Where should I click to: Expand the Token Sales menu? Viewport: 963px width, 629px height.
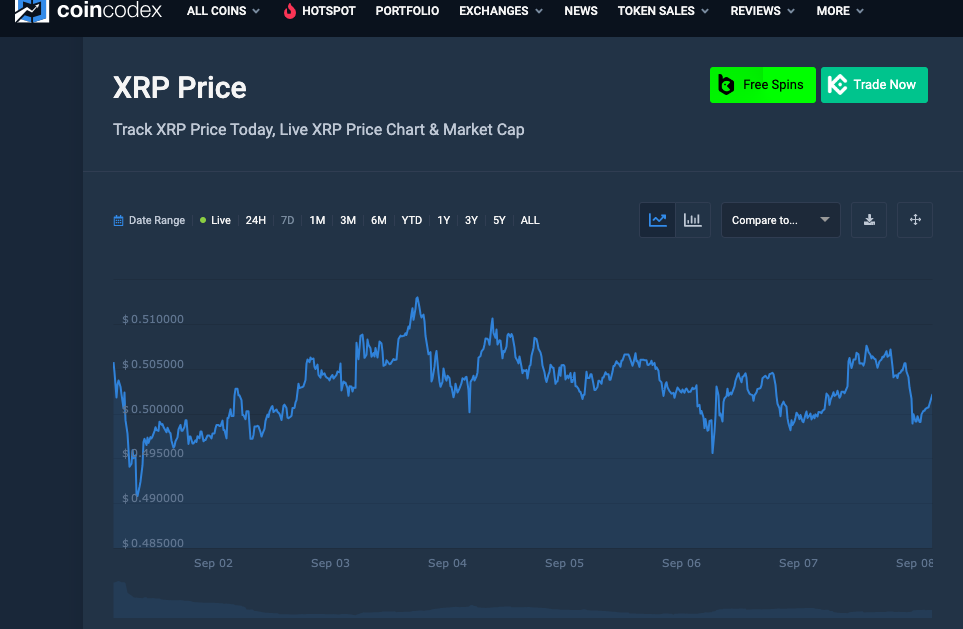point(663,11)
